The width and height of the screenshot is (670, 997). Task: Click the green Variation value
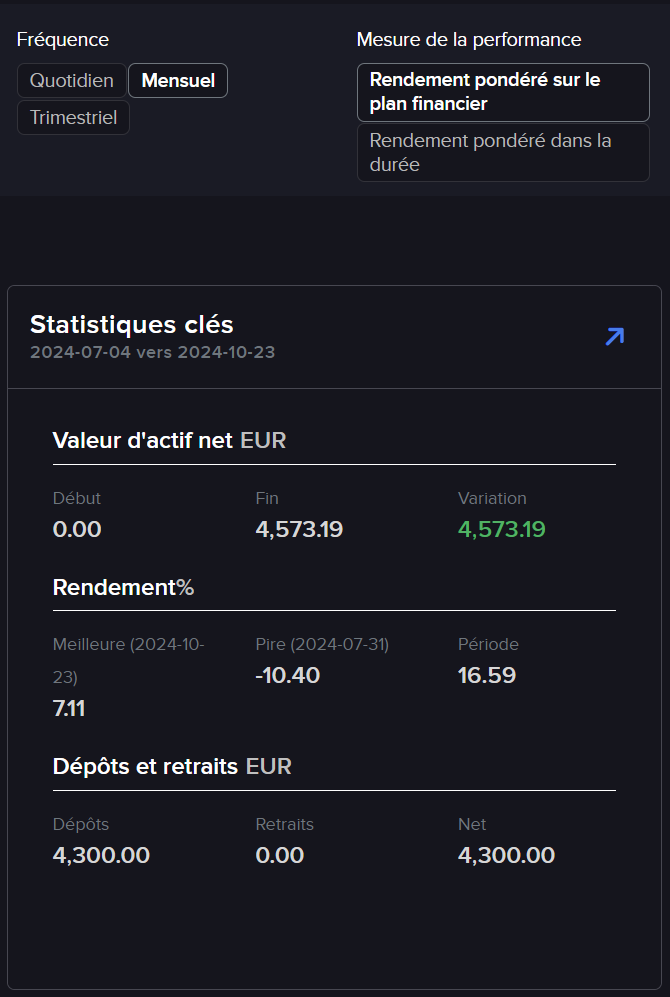[x=502, y=529]
